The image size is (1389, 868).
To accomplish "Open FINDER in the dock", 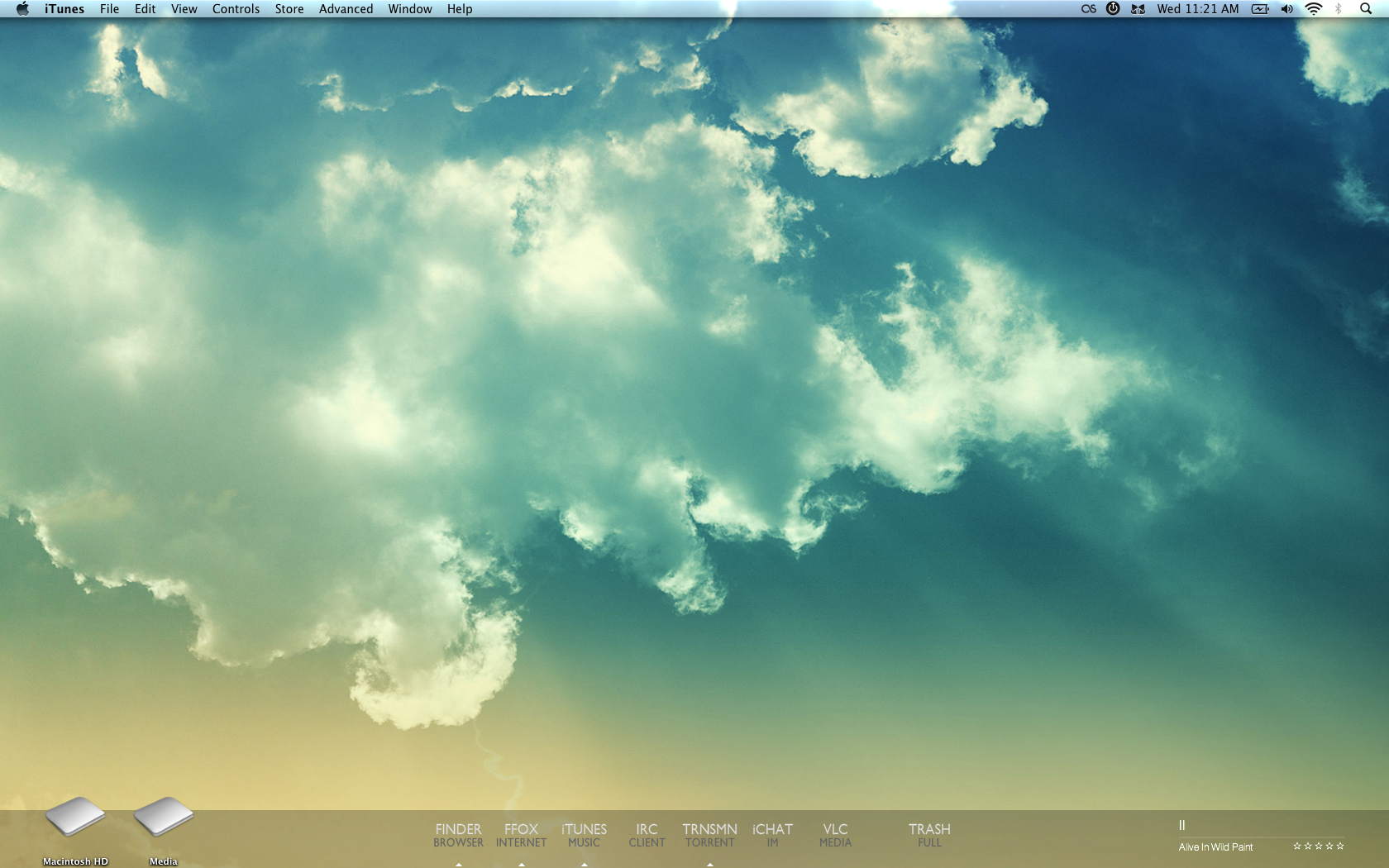I will click(458, 835).
